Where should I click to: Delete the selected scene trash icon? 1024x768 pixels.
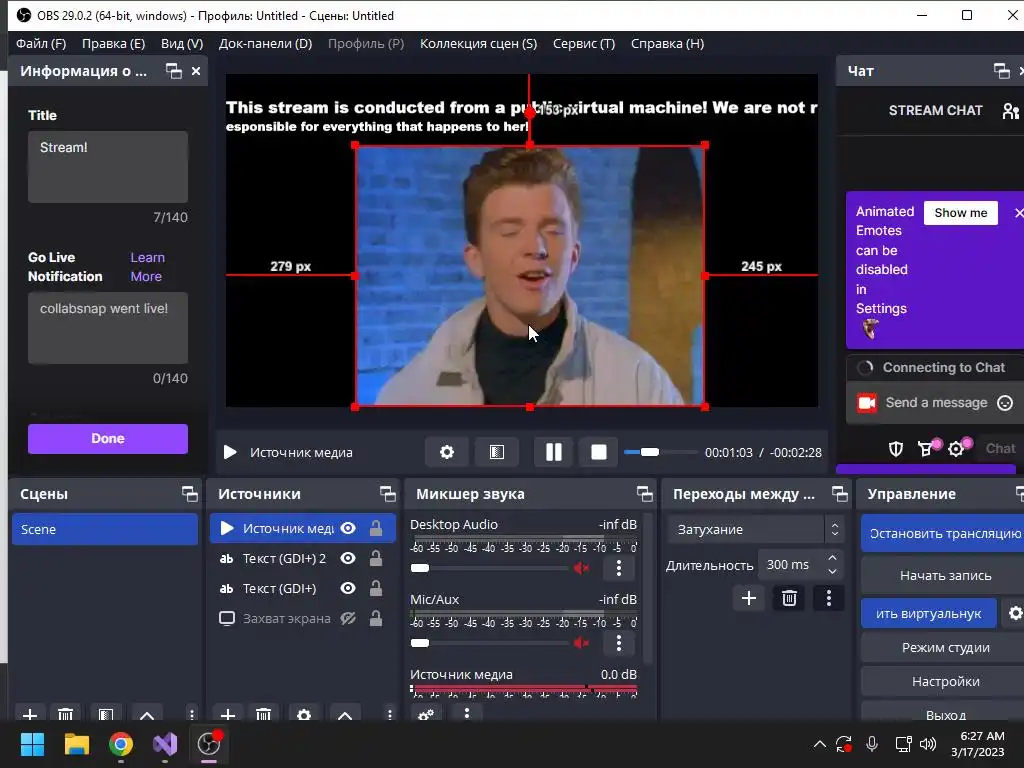click(65, 714)
